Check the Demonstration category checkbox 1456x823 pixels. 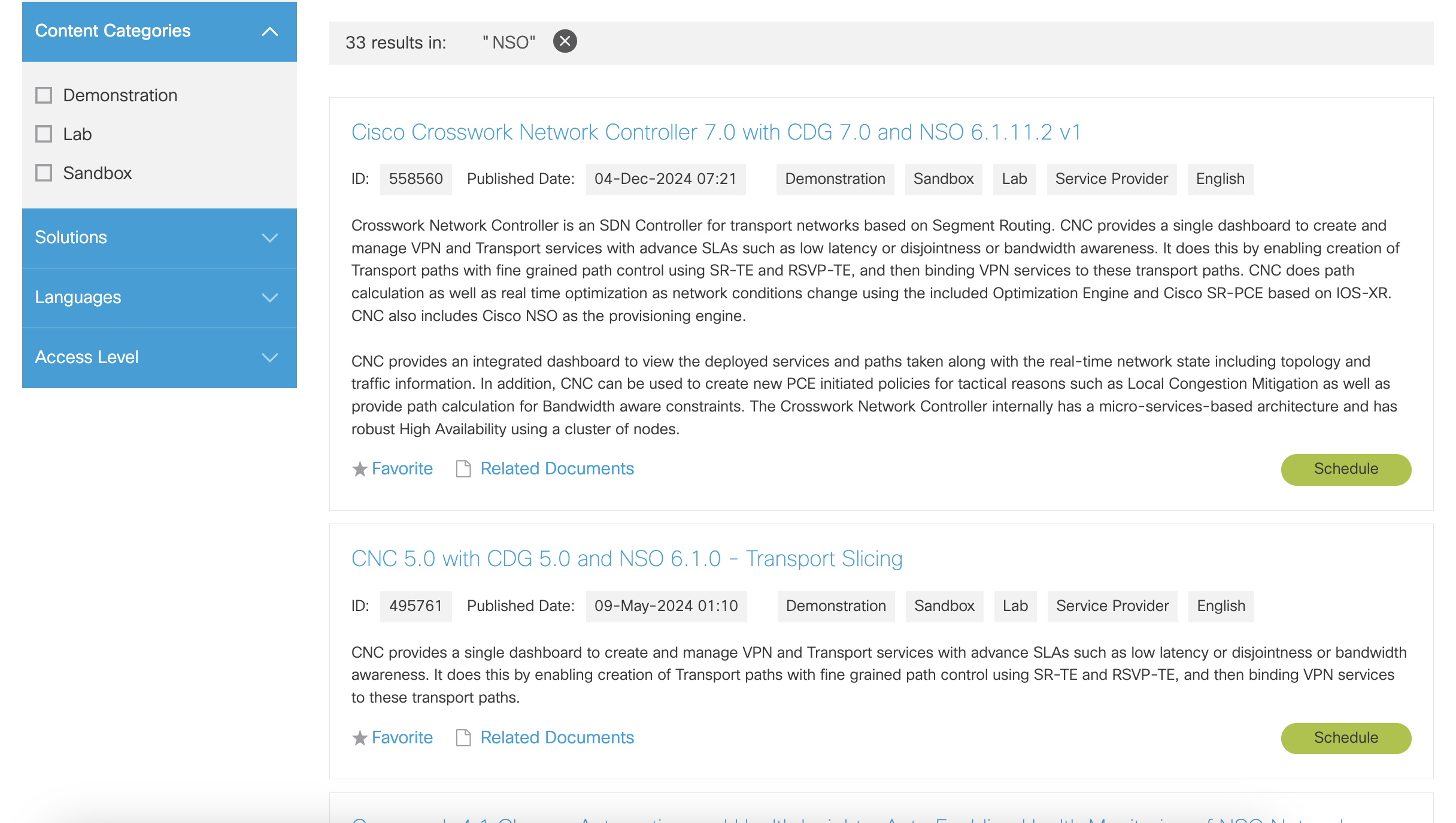44,95
